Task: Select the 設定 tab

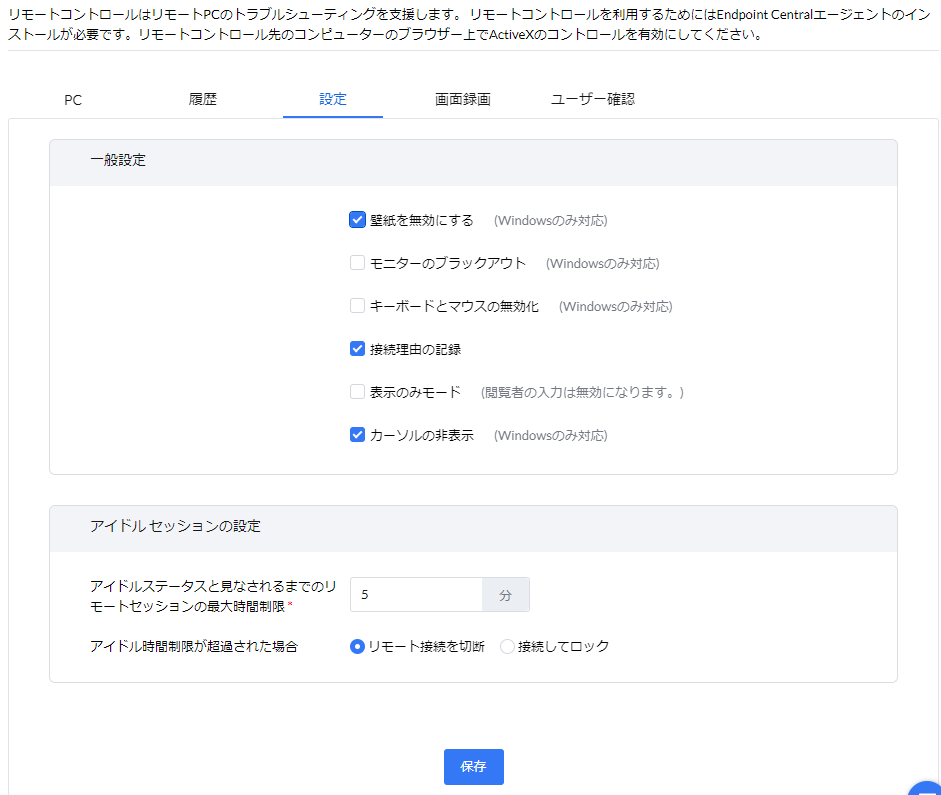Action: (x=333, y=99)
